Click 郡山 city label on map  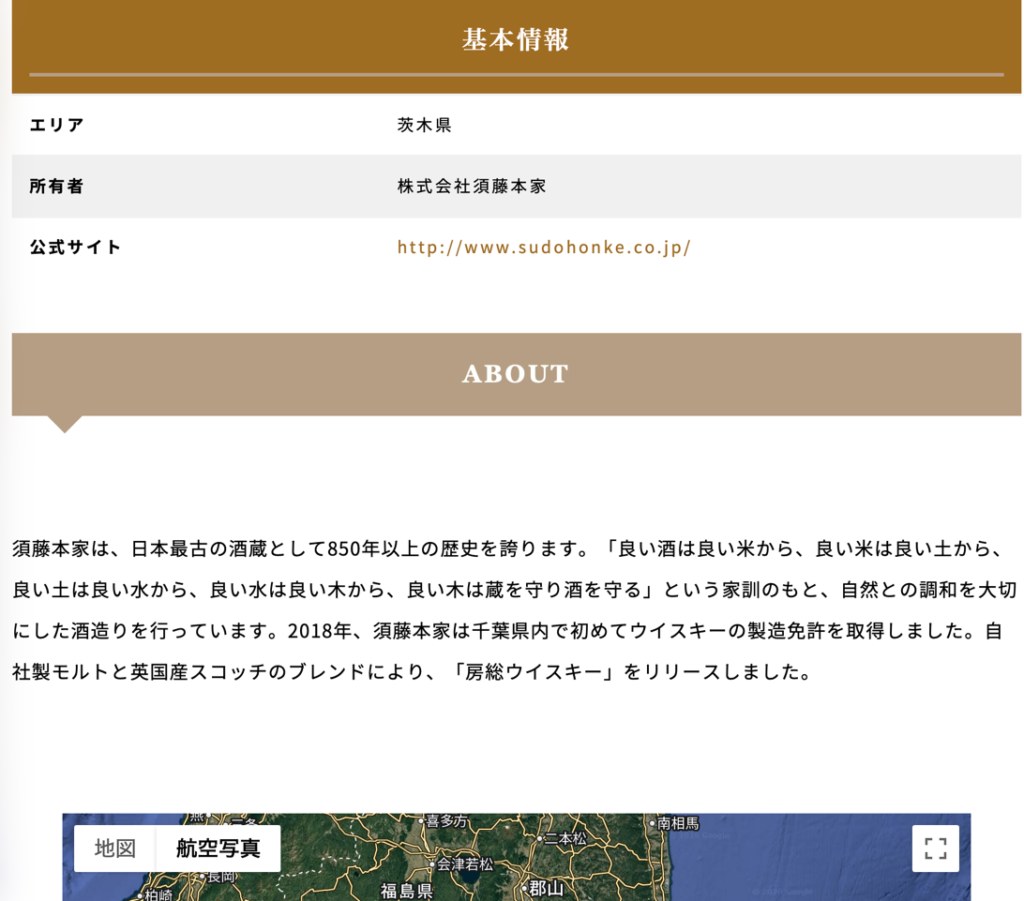pyautogui.click(x=546, y=888)
